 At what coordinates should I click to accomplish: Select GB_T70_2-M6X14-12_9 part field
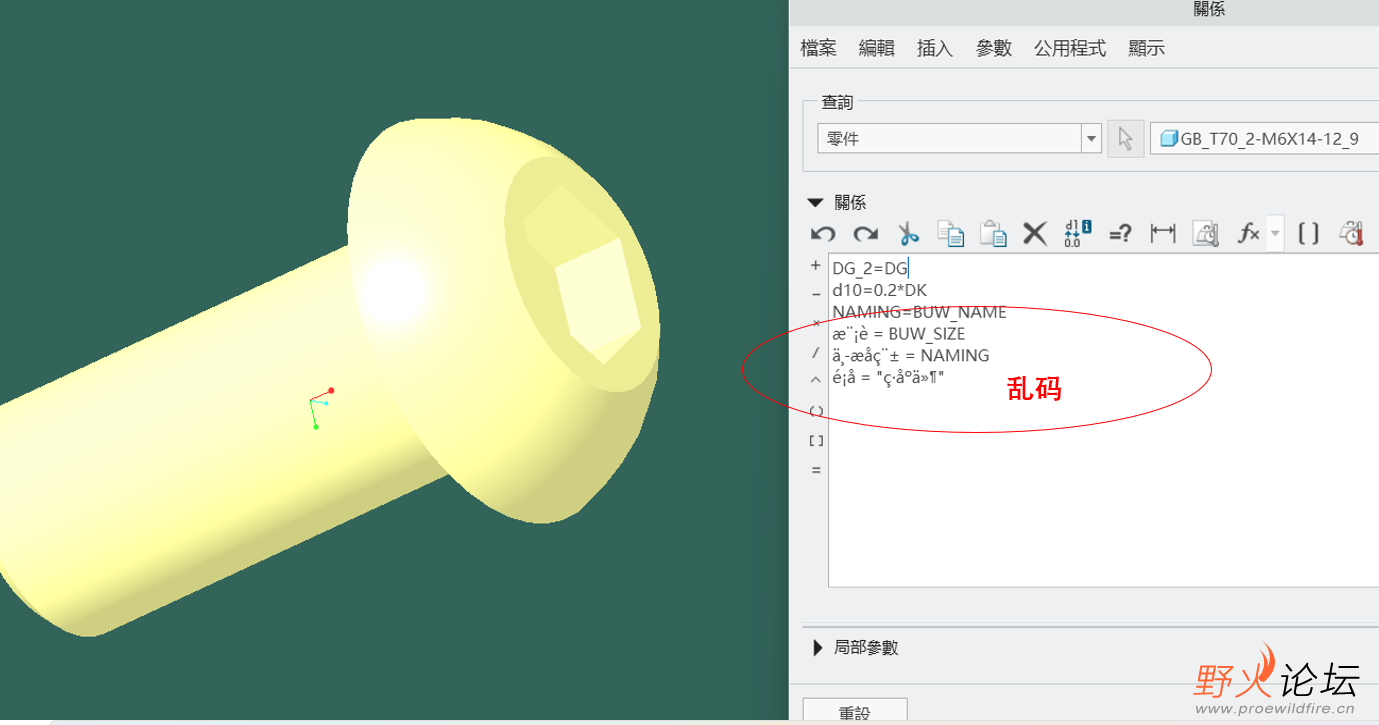[x=1265, y=139]
